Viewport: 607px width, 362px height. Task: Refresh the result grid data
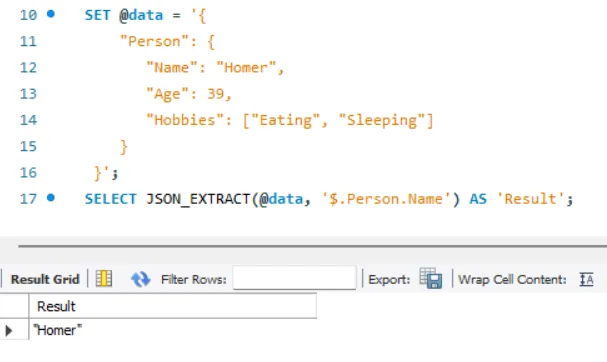[141, 279]
